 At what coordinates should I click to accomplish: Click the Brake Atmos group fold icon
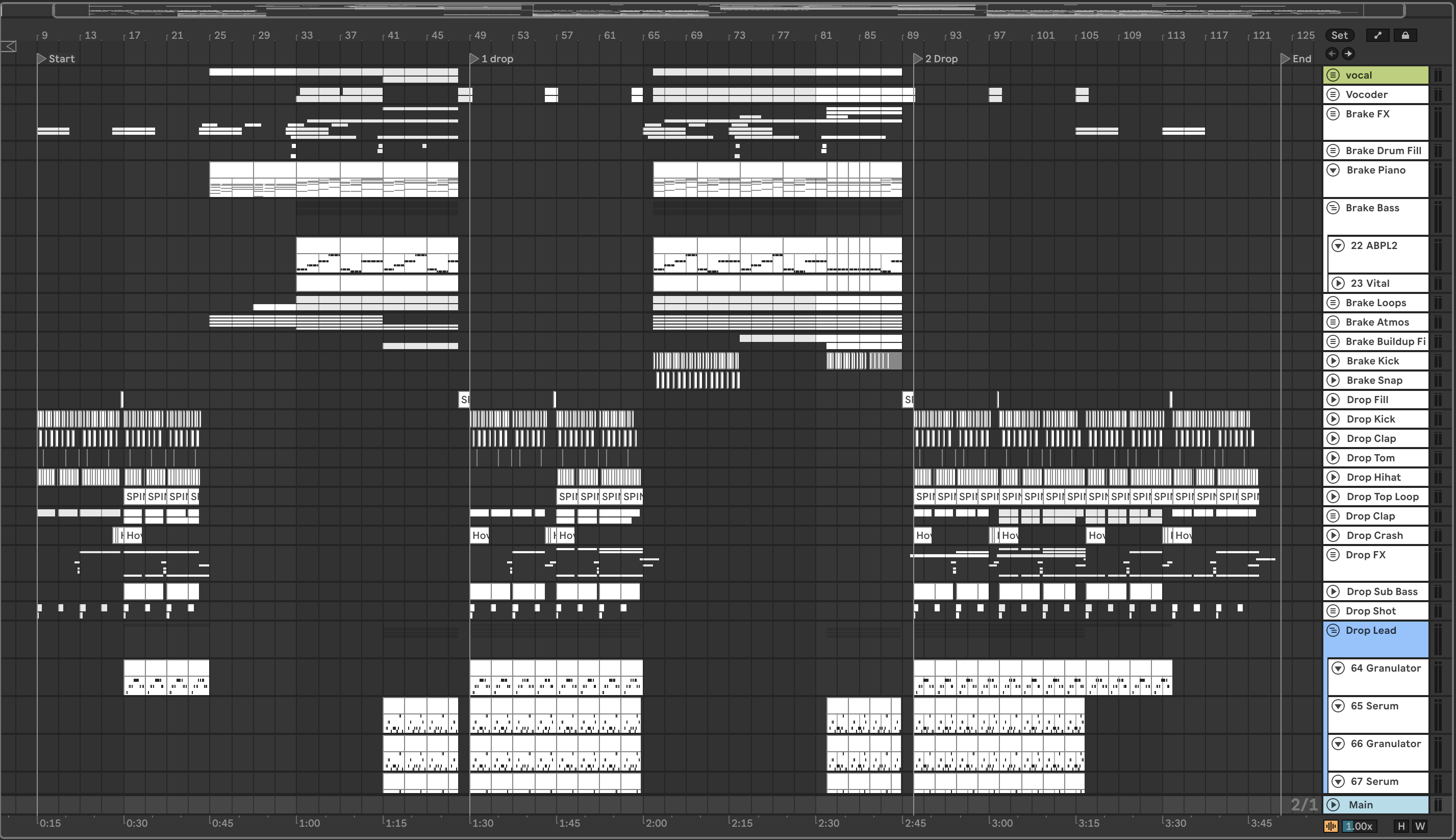[x=1333, y=322]
